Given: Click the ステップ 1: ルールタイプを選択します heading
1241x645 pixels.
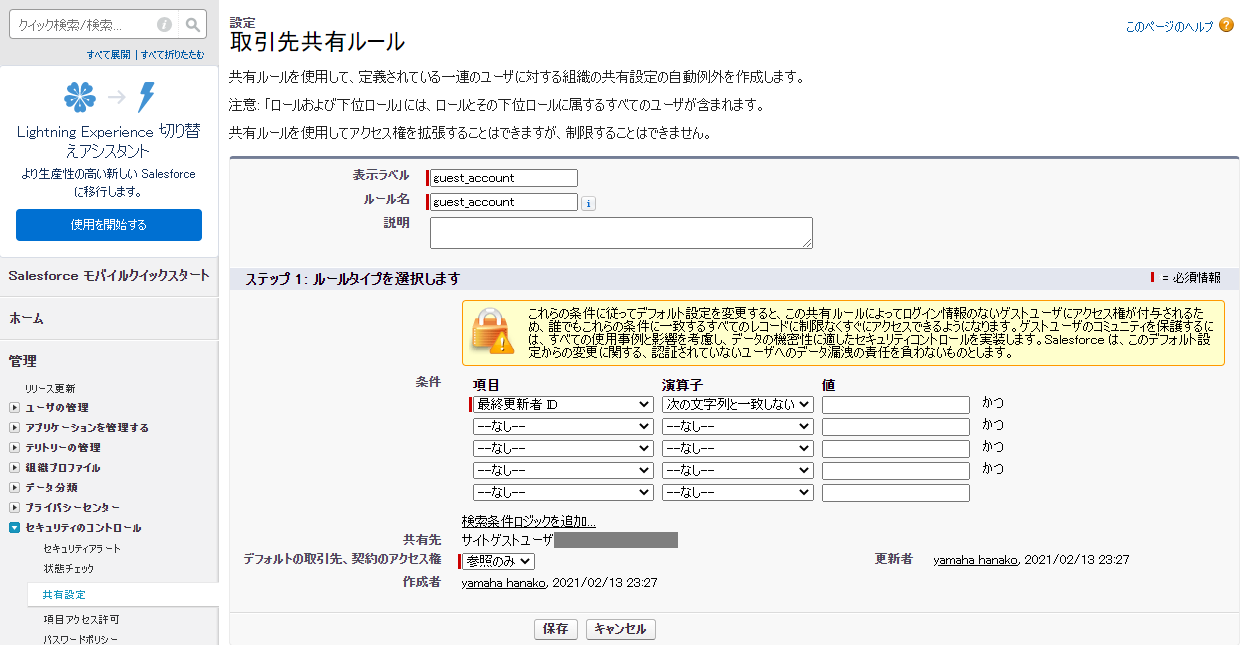Looking at the screenshot, I should tap(353, 279).
